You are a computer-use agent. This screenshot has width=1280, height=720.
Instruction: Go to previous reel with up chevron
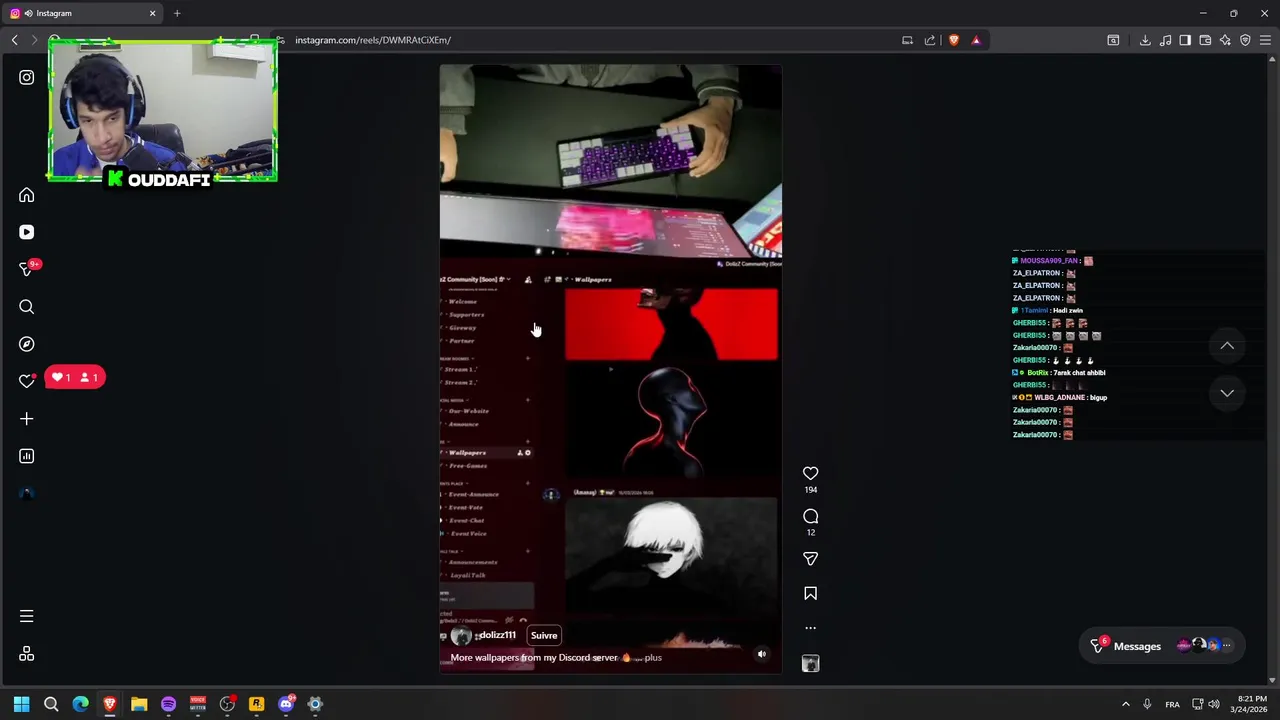click(1227, 346)
